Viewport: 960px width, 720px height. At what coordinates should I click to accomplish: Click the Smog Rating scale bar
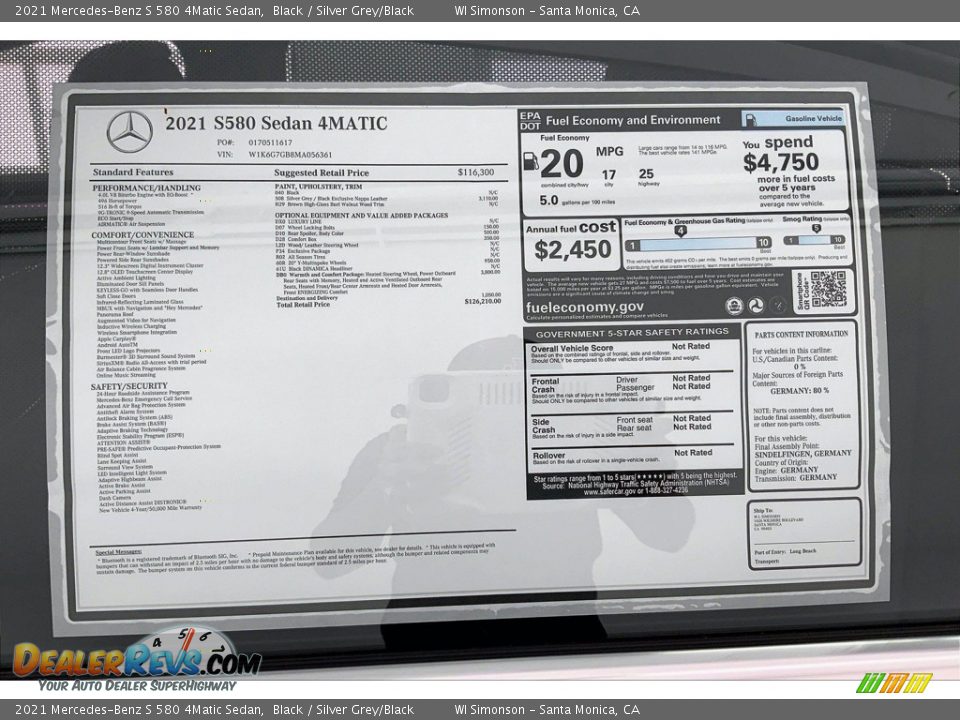[x=815, y=240]
